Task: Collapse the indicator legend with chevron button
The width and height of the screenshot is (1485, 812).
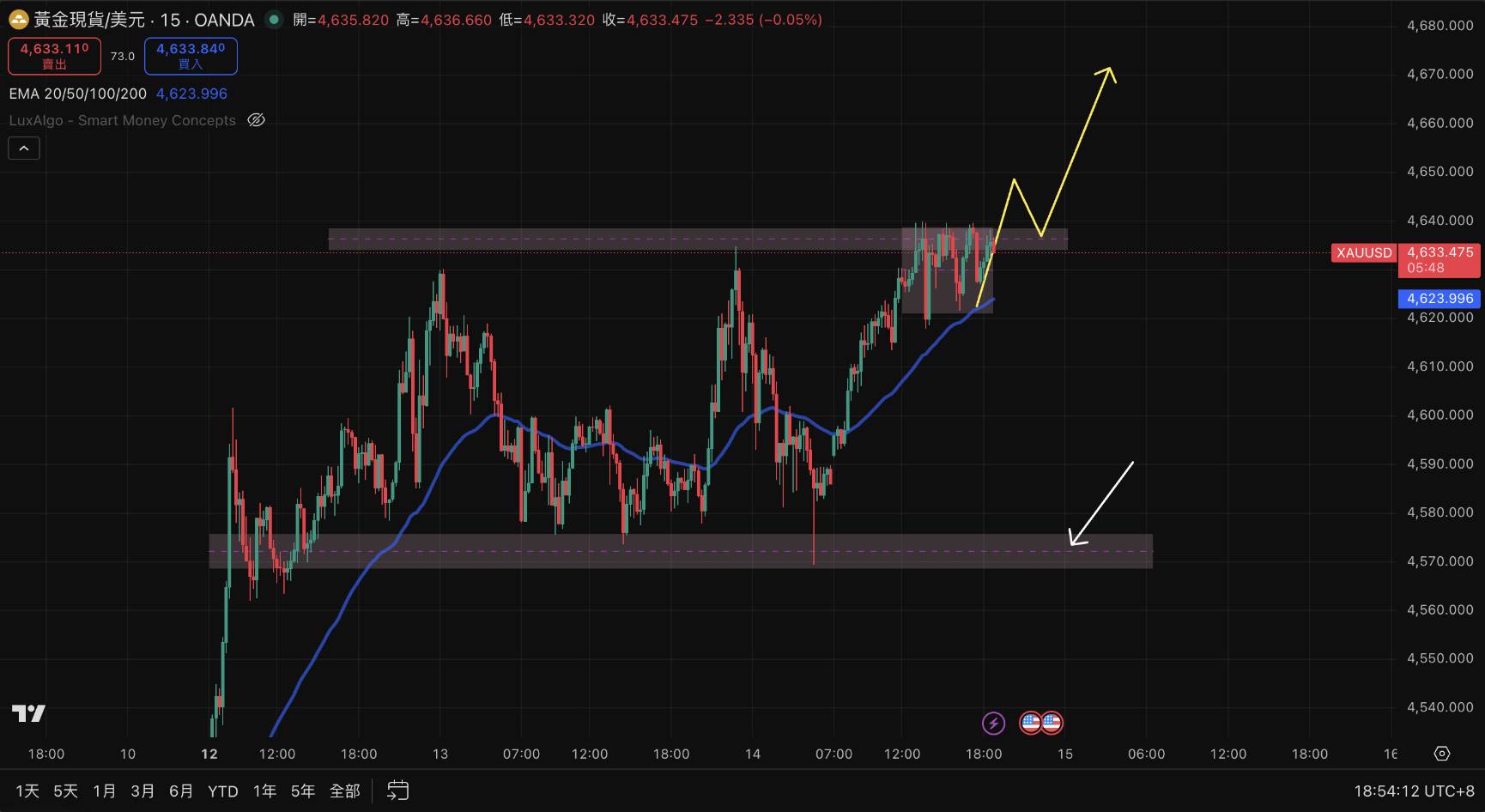Action: point(24,148)
